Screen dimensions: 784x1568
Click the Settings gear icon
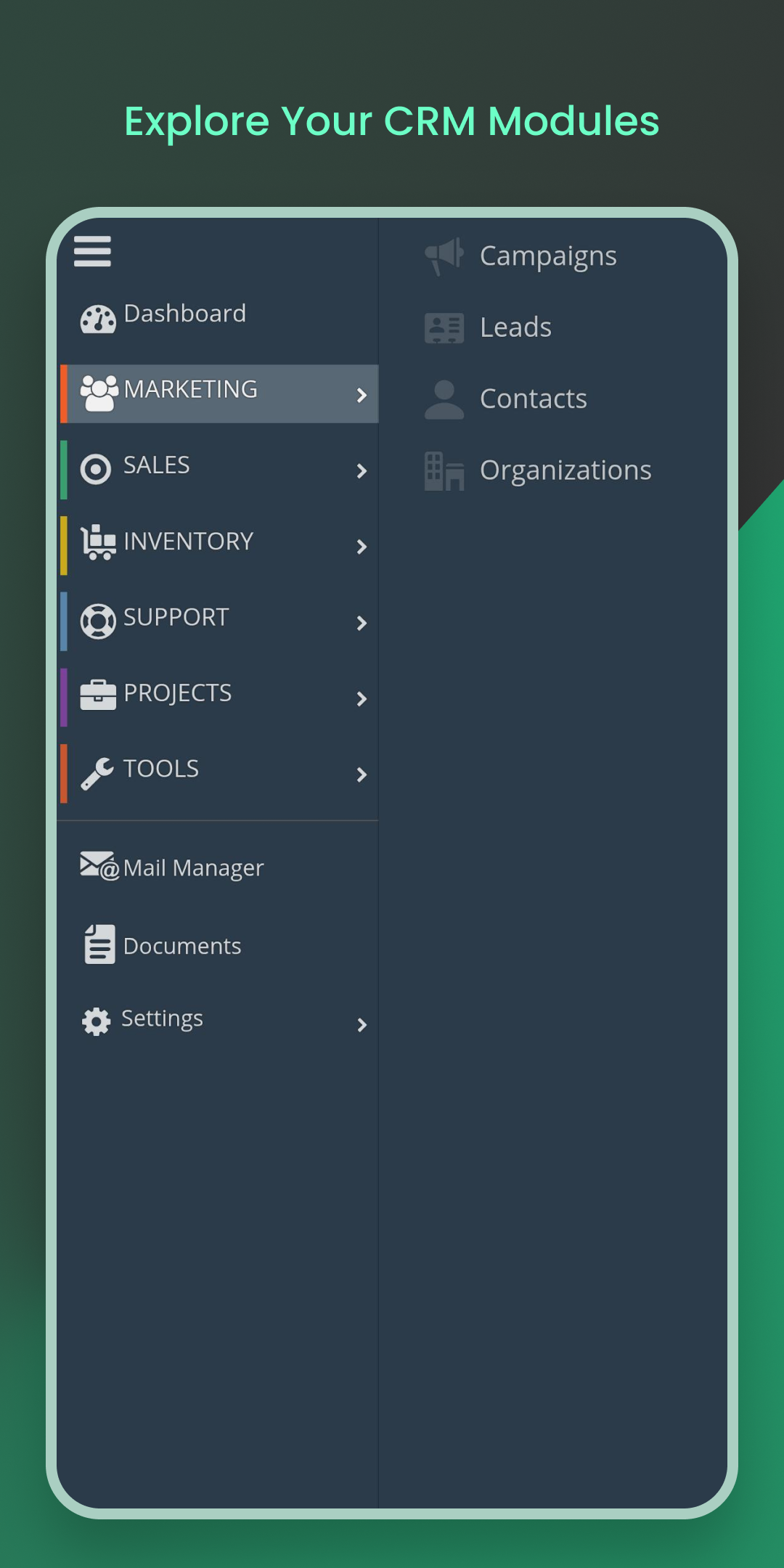click(x=96, y=1021)
